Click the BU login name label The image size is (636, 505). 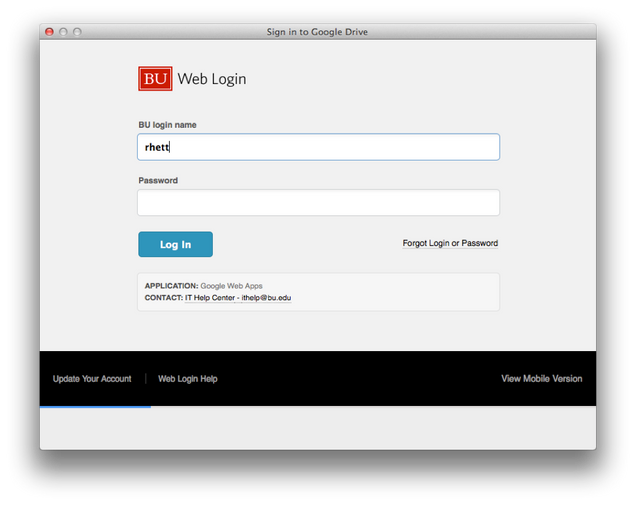(x=167, y=125)
